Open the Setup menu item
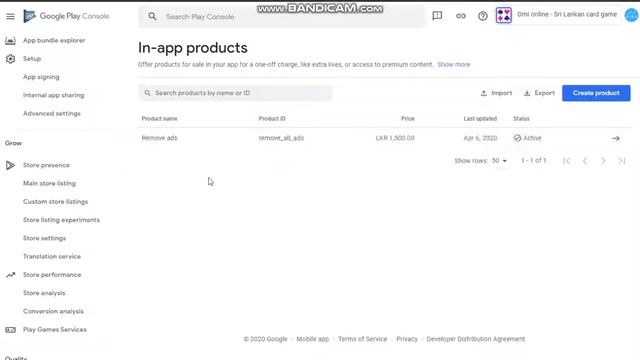Image resolution: width=640 pixels, height=360 pixels. (x=32, y=59)
